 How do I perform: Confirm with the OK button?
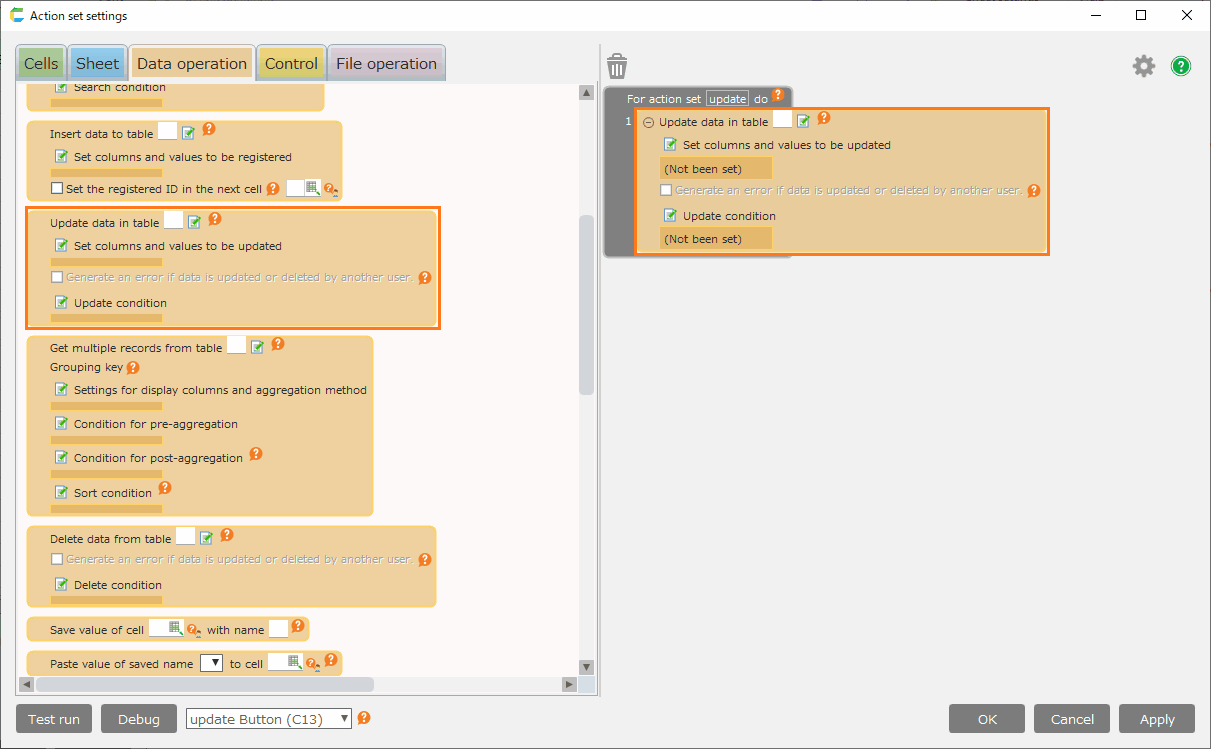(x=987, y=719)
